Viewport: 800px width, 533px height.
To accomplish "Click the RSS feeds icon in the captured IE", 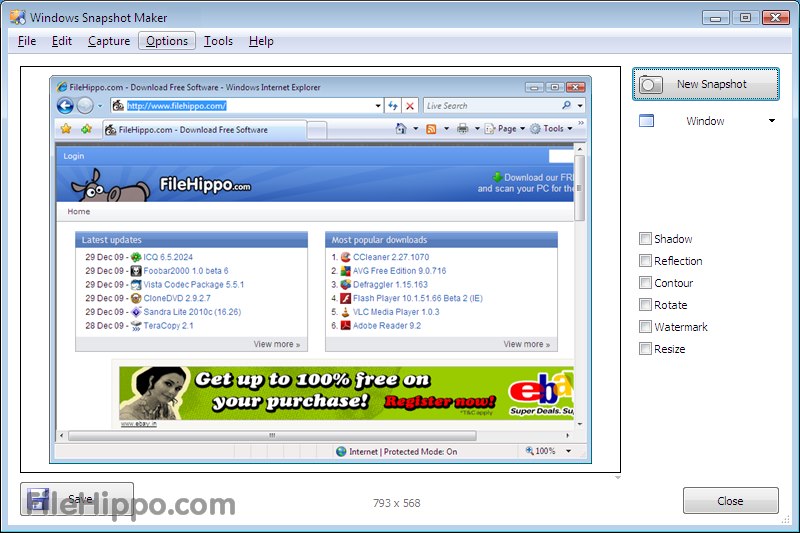I will 431,129.
